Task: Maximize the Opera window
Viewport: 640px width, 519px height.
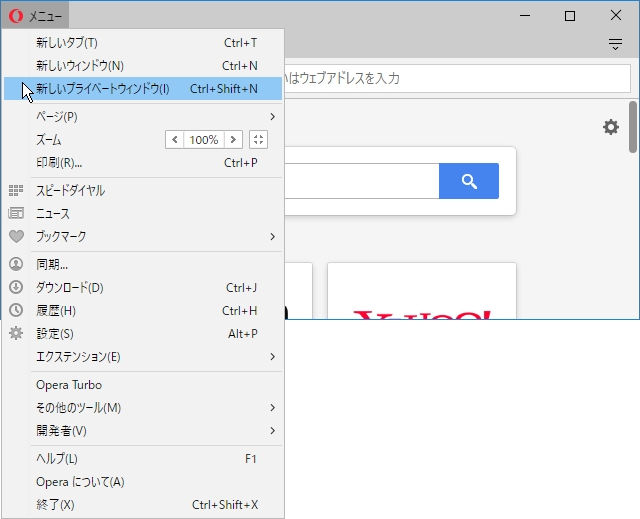Action: pyautogui.click(x=570, y=16)
